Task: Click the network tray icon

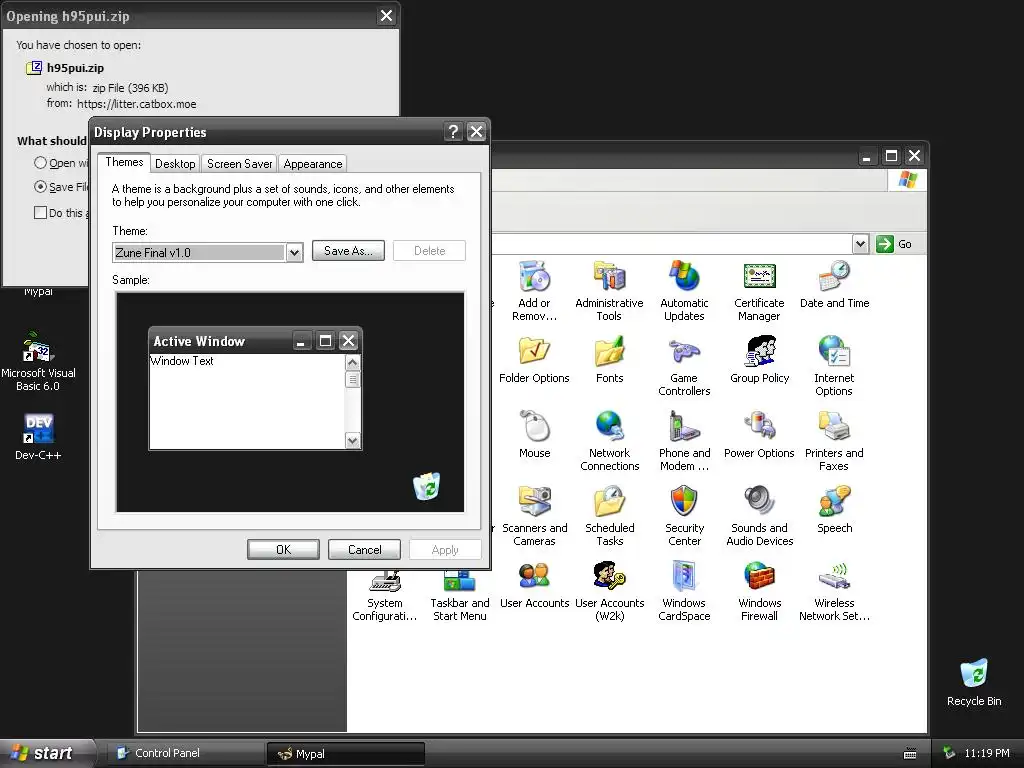Action: (949, 753)
